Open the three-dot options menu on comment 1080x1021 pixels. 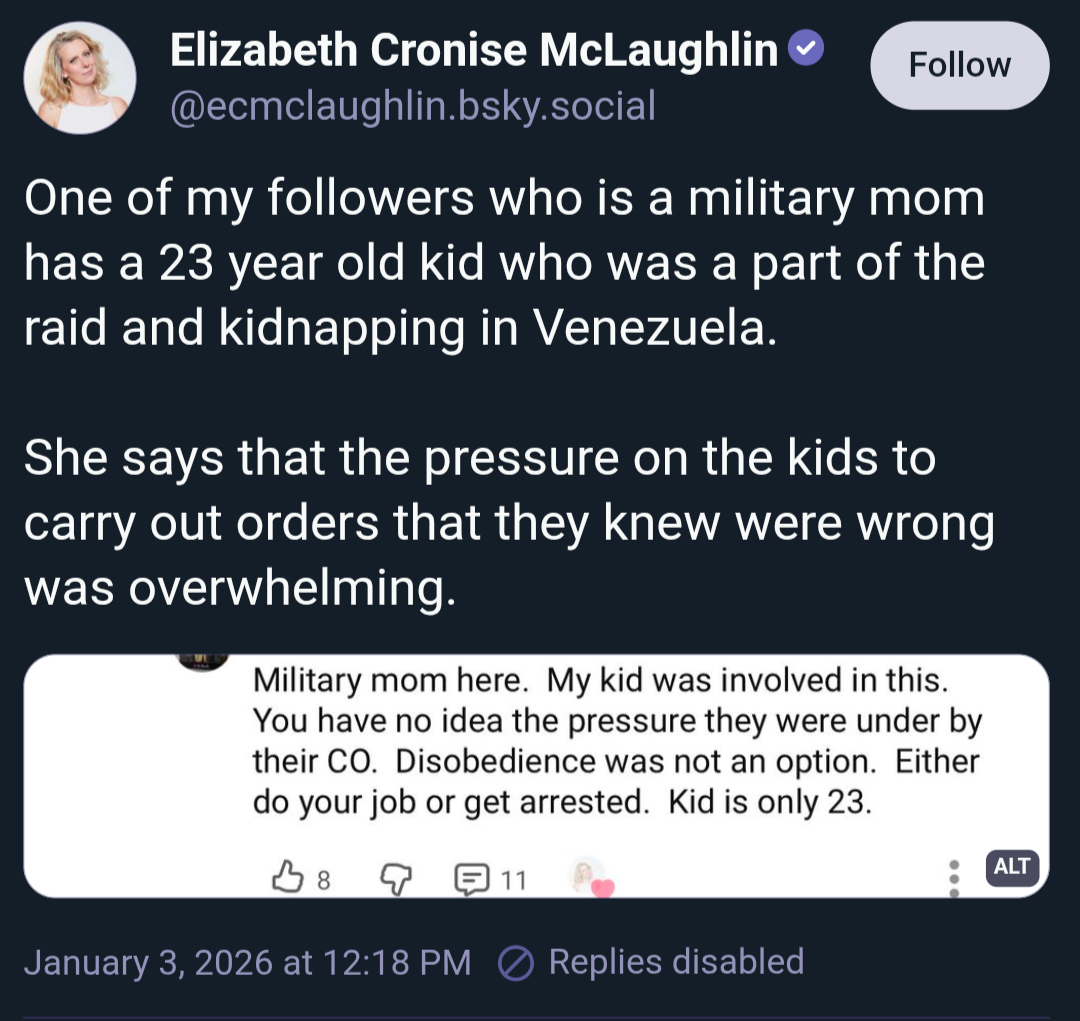click(x=953, y=877)
